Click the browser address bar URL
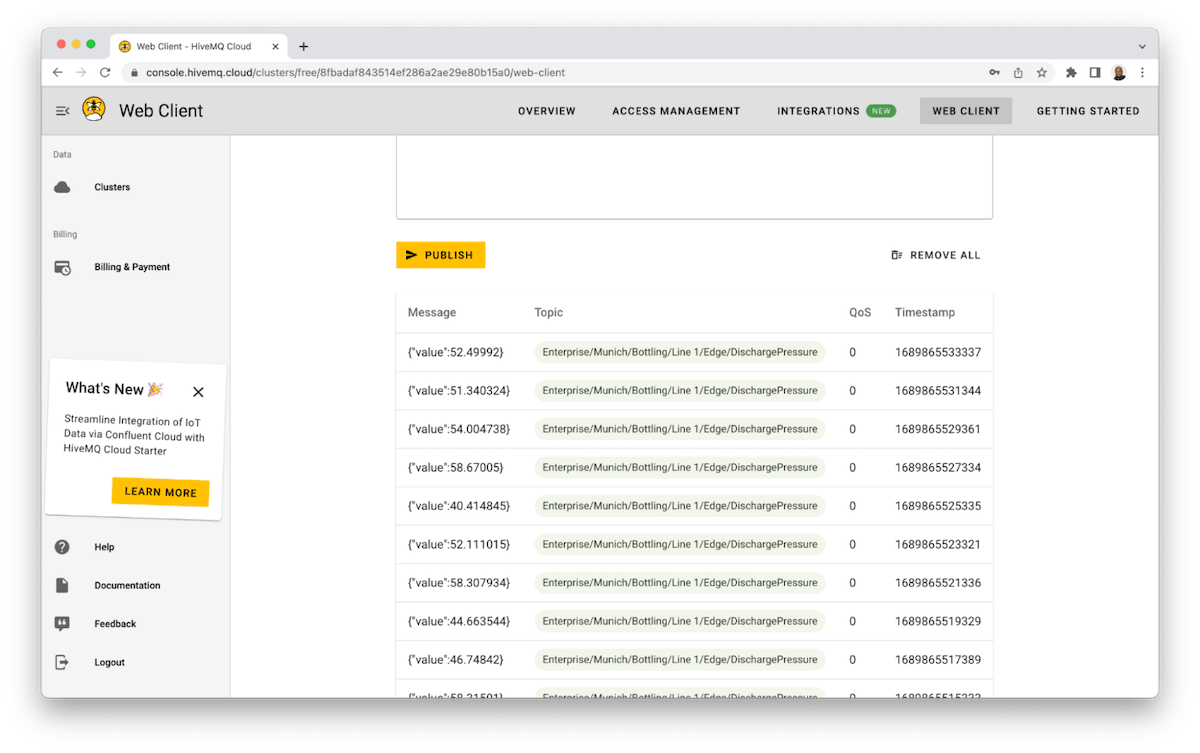Screen dimensions: 1200x753 (x=355, y=73)
